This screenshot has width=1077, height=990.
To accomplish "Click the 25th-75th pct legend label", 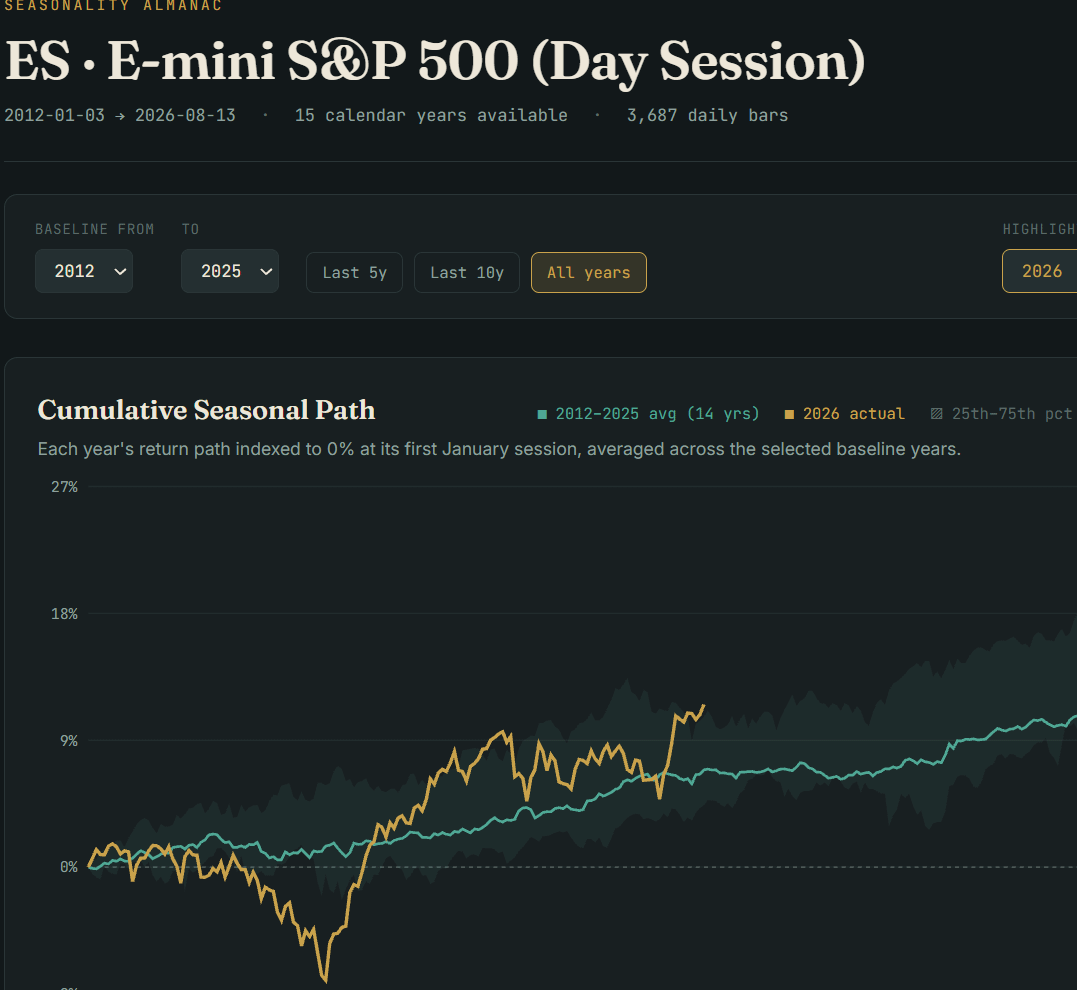I will pyautogui.click(x=1012, y=414).
